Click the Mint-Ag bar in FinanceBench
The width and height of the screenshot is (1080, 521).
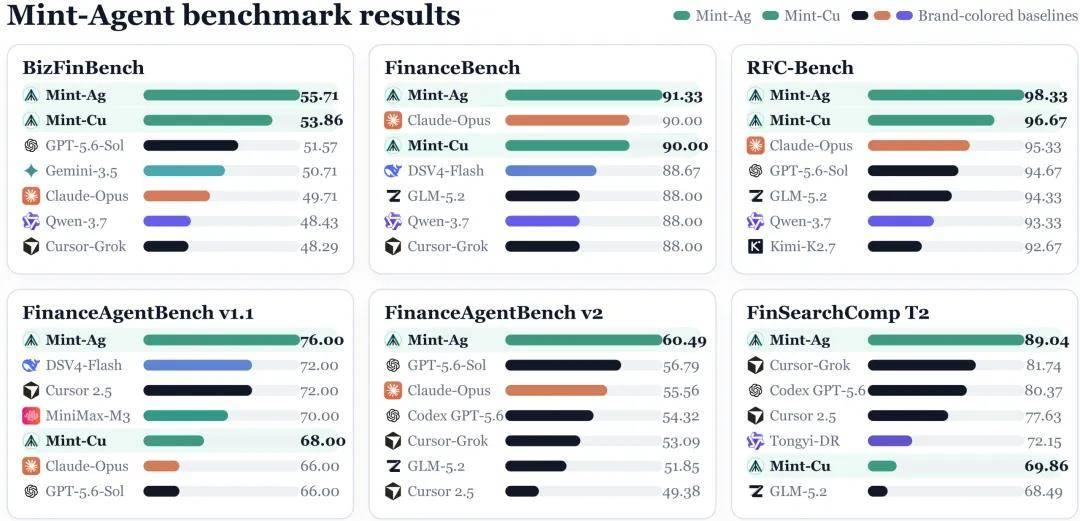click(583, 95)
